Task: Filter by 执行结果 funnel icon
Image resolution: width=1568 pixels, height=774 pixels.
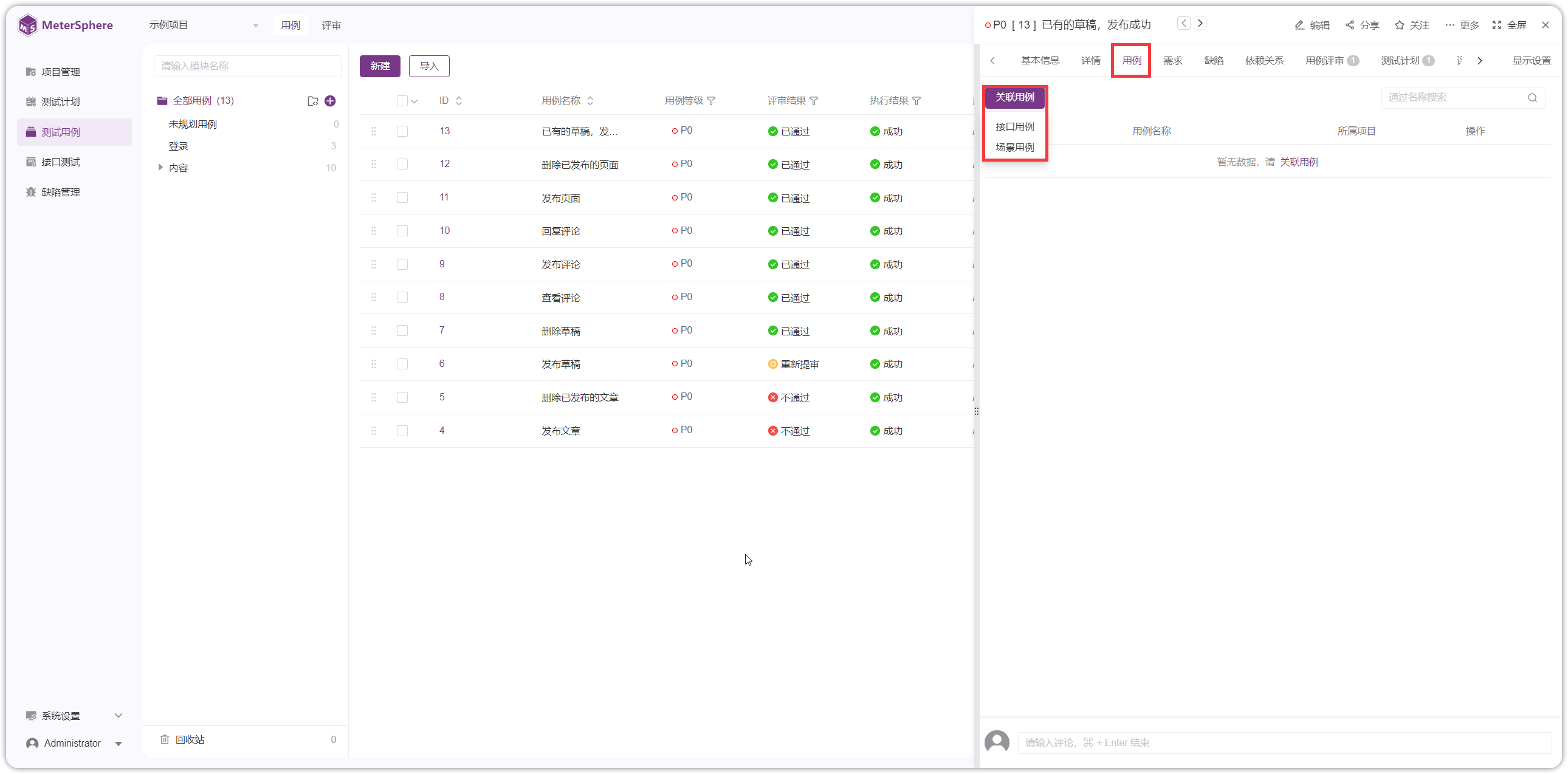Action: tap(916, 101)
